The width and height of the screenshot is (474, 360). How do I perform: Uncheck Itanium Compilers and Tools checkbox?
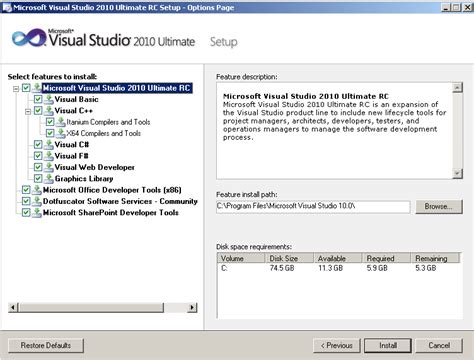(50, 122)
